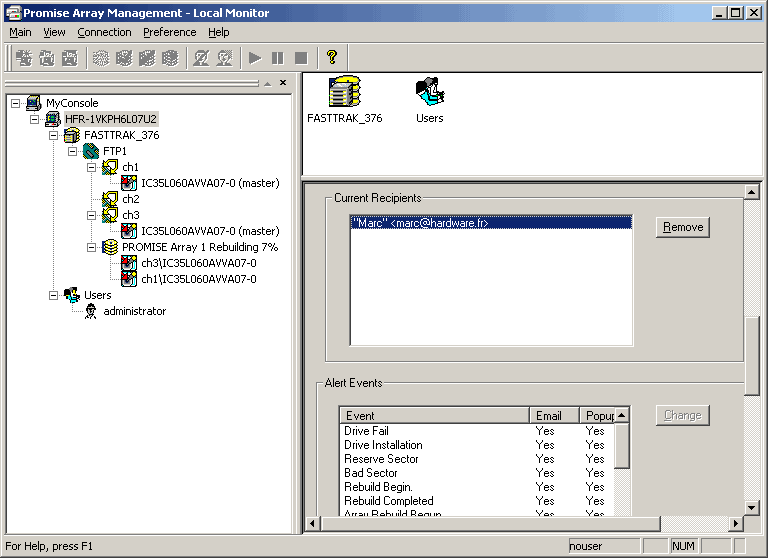This screenshot has height=558, width=768.
Task: Select the Reserve Sector event row
Action: click(x=477, y=459)
